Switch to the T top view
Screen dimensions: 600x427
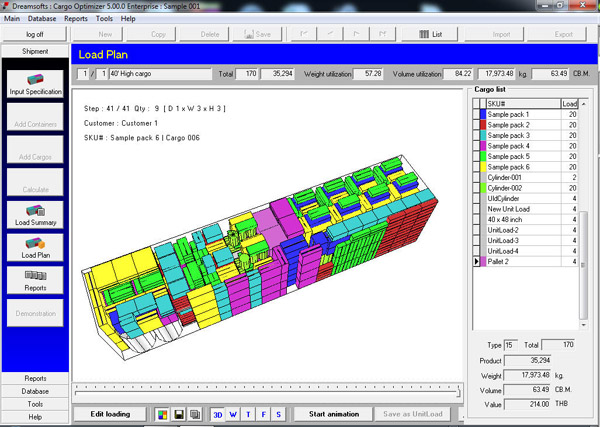248,414
